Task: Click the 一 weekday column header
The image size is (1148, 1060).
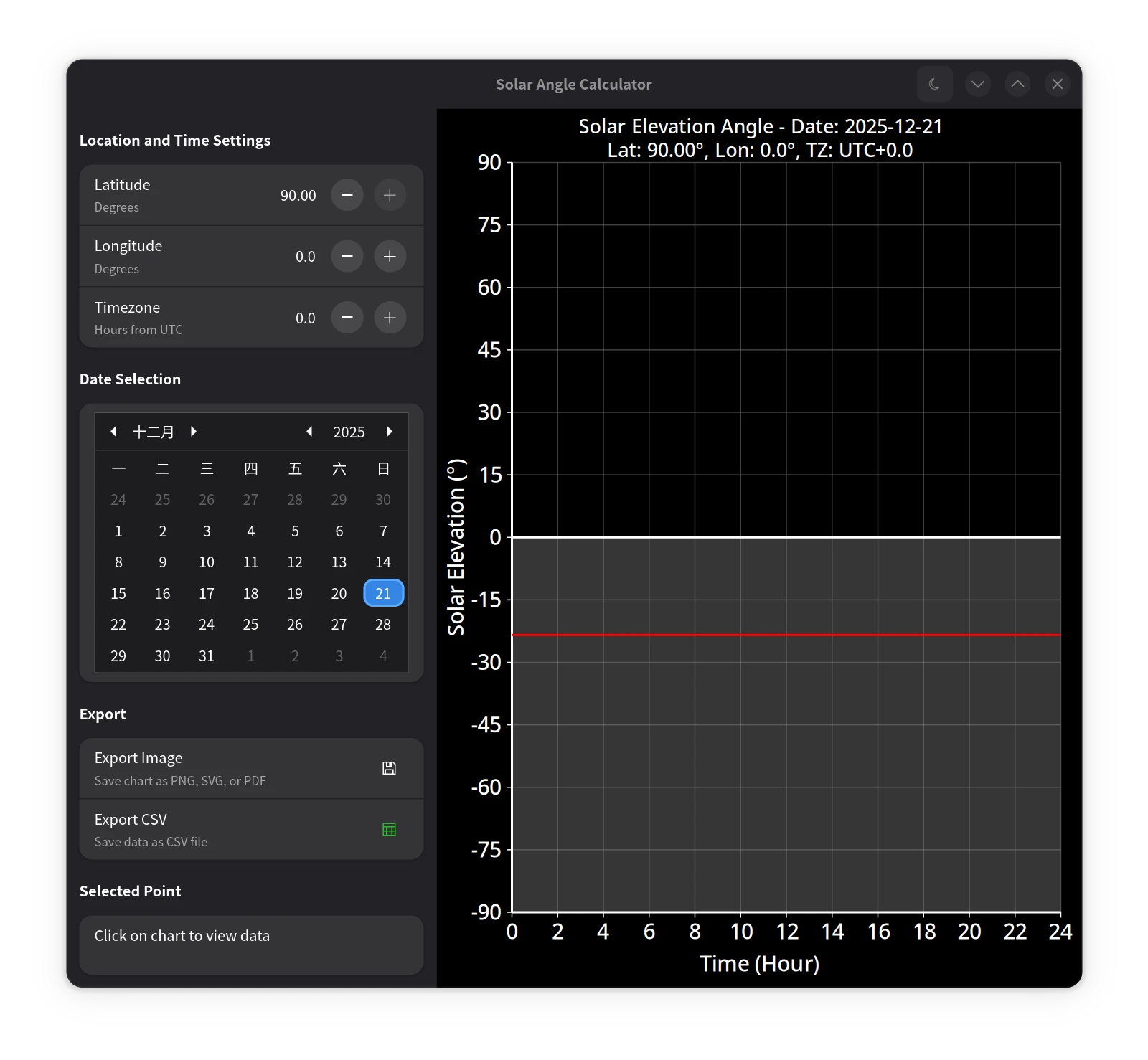Action: coord(118,469)
